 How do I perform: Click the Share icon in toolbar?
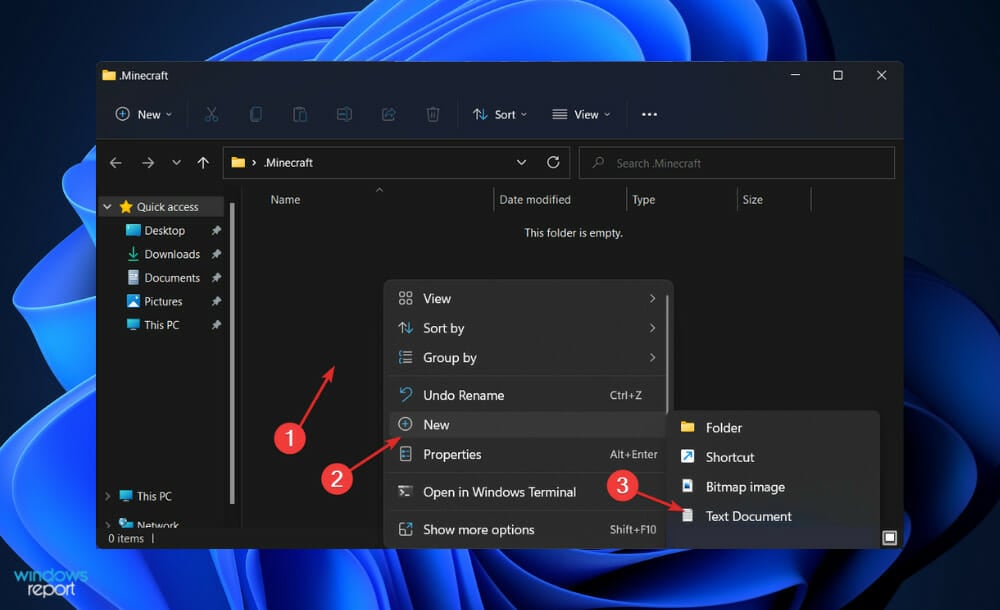[x=388, y=115]
